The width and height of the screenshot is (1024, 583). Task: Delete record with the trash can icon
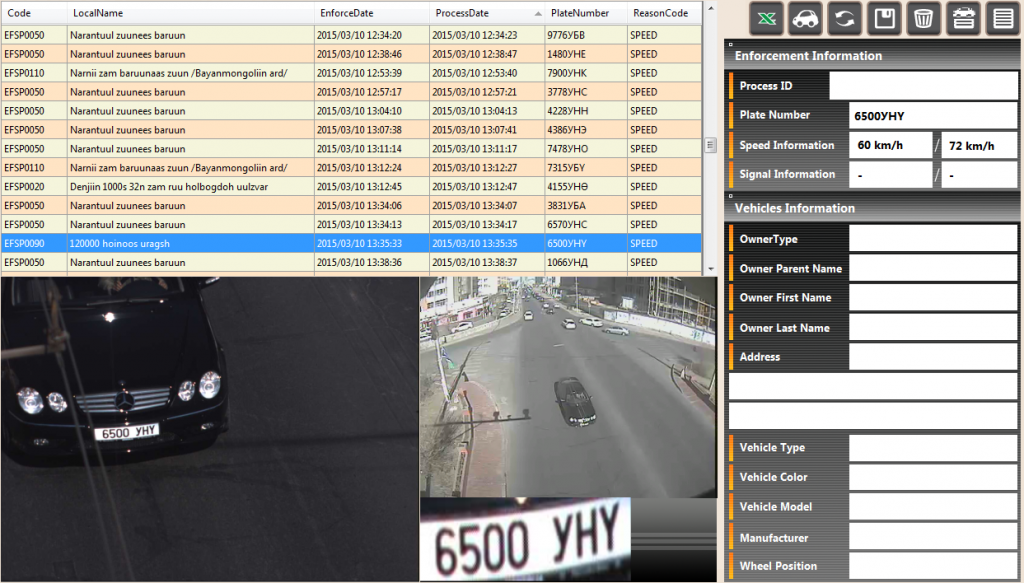pyautogui.click(x=924, y=19)
